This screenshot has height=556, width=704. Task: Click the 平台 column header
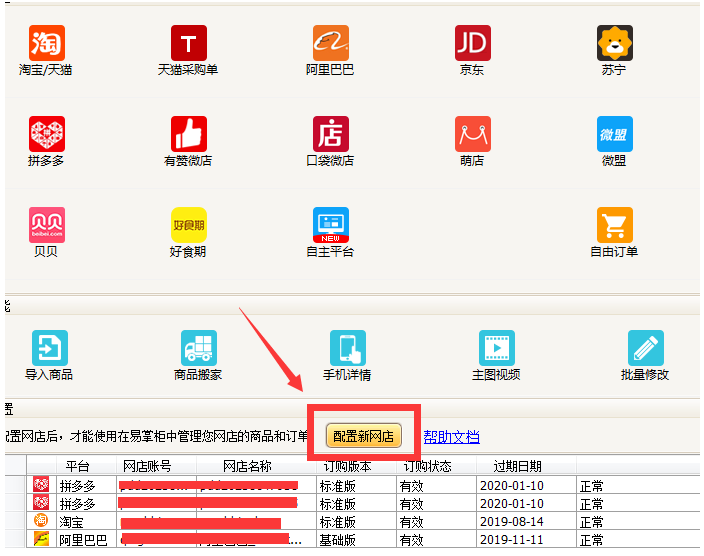[77, 466]
